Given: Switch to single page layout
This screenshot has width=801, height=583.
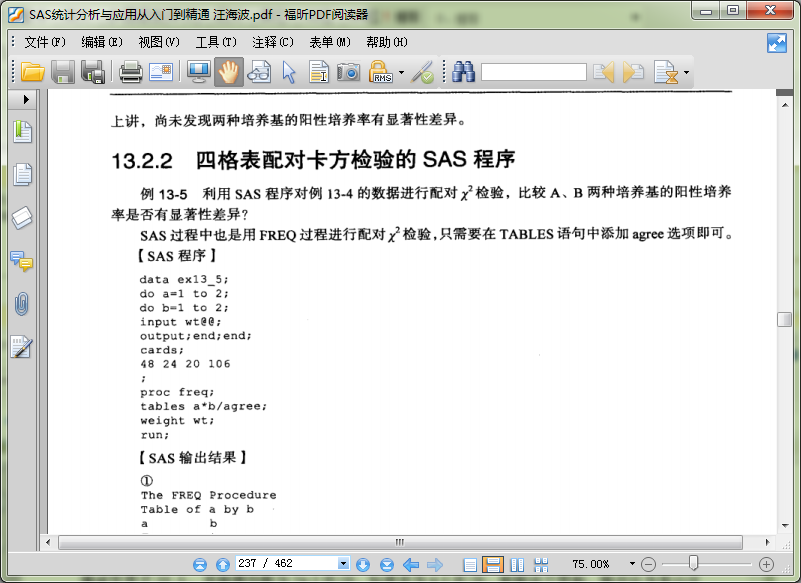Looking at the screenshot, I should (x=469, y=564).
